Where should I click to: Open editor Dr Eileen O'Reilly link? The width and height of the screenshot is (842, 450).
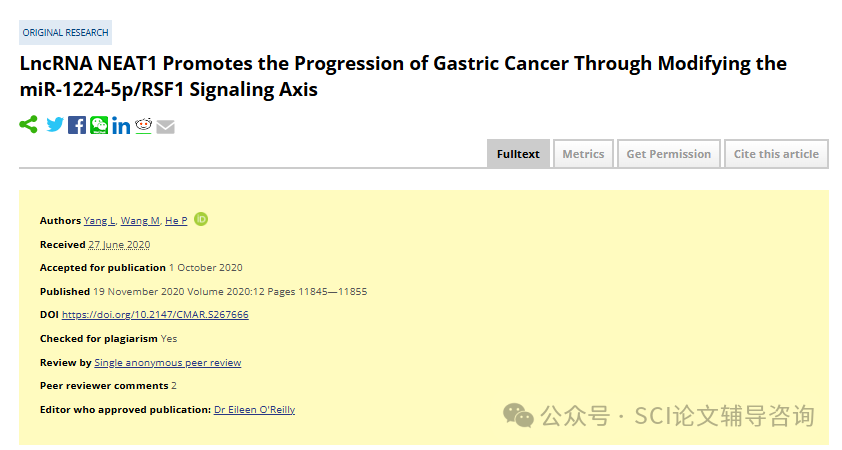255,410
